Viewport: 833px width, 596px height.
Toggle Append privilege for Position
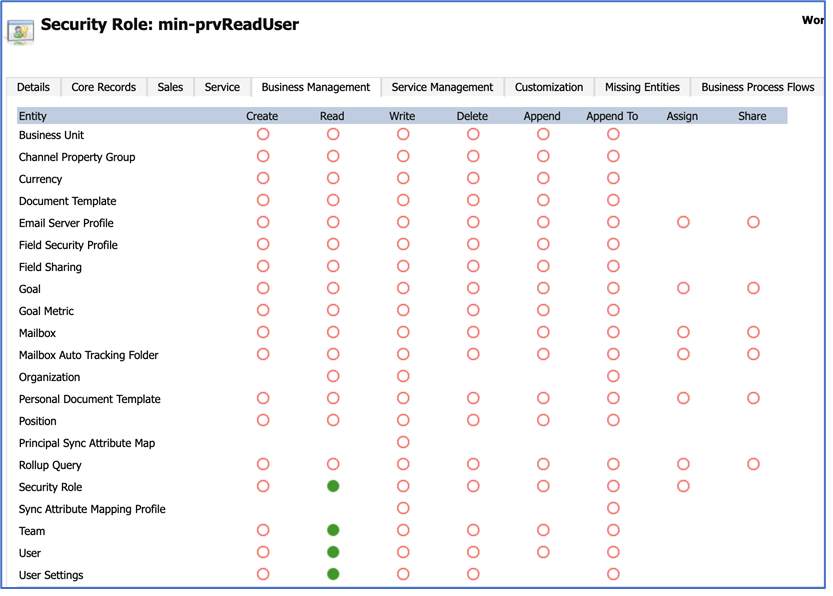point(543,420)
